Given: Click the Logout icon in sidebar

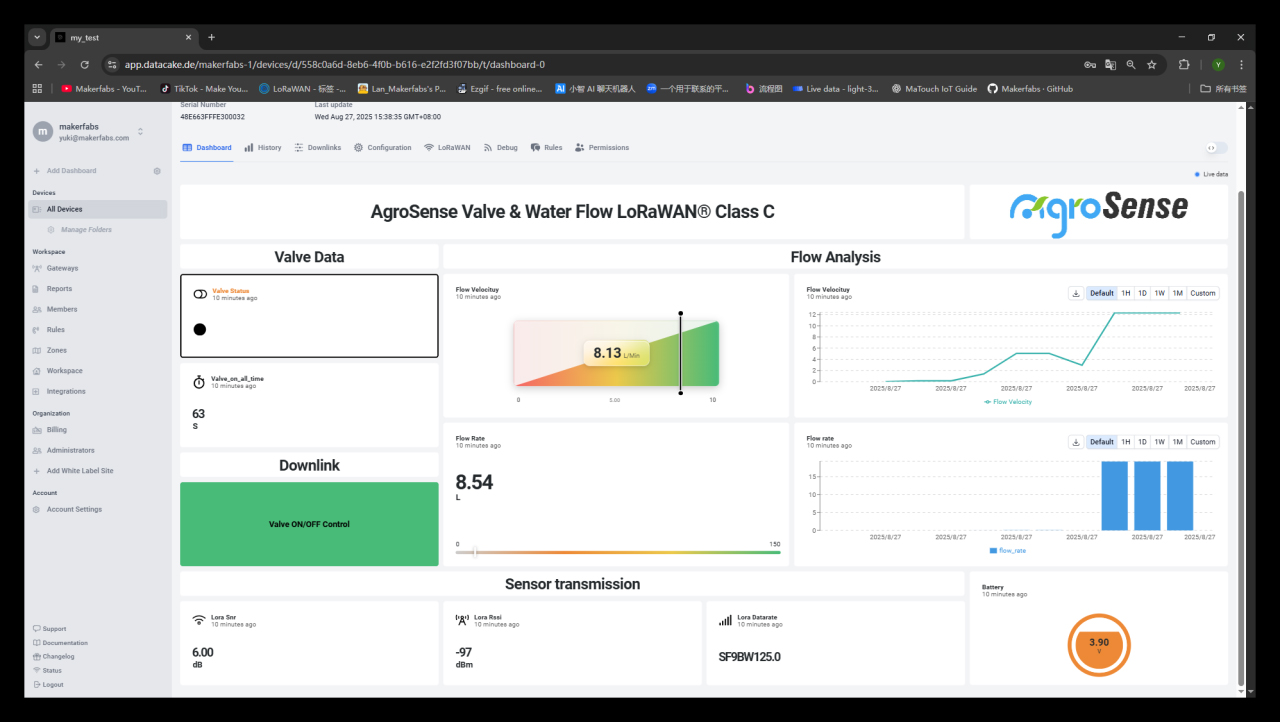Looking at the screenshot, I should (37, 685).
